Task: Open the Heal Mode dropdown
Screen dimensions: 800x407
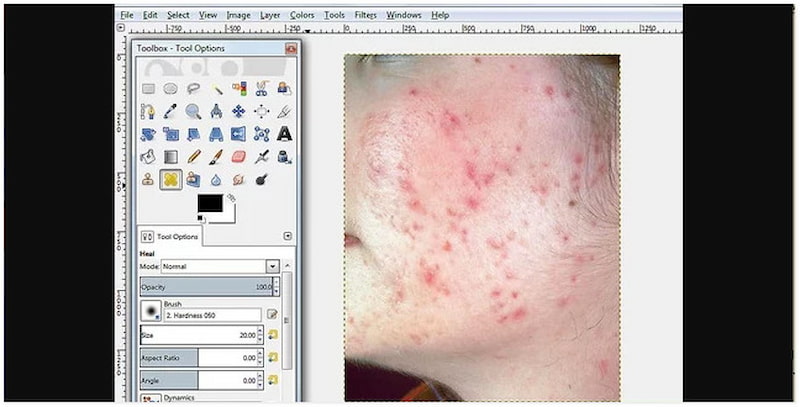Action: 272,267
